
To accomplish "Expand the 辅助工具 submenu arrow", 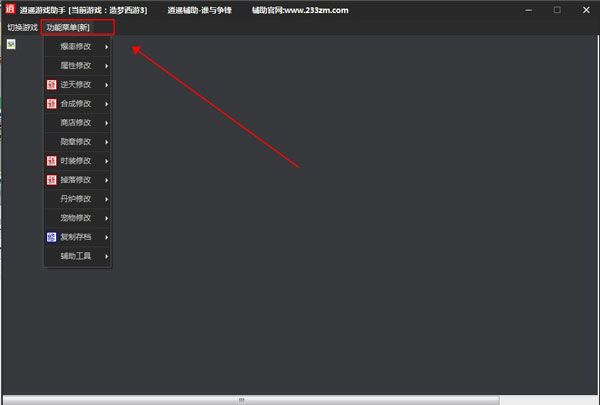I will point(106,256).
